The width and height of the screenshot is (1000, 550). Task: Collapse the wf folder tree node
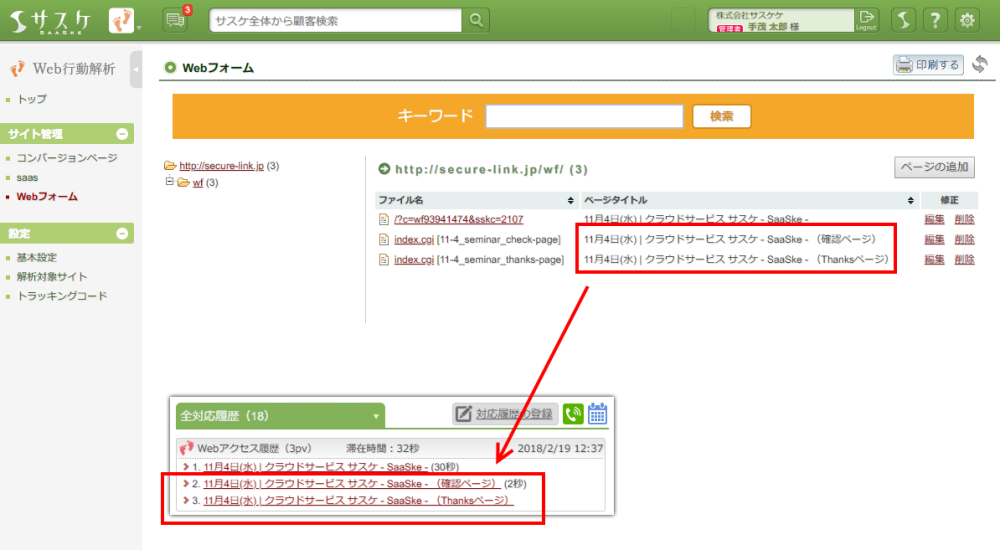pyautogui.click(x=170, y=182)
